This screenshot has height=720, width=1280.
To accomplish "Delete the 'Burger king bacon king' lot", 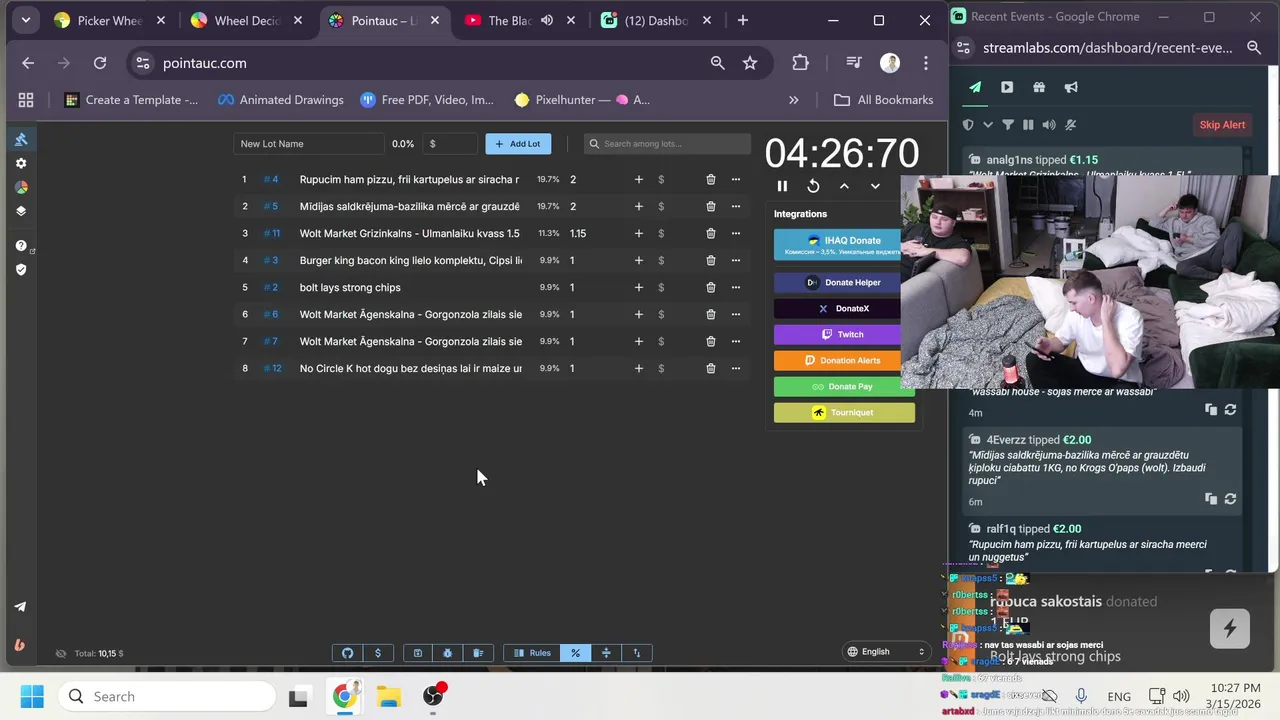I will click(711, 260).
